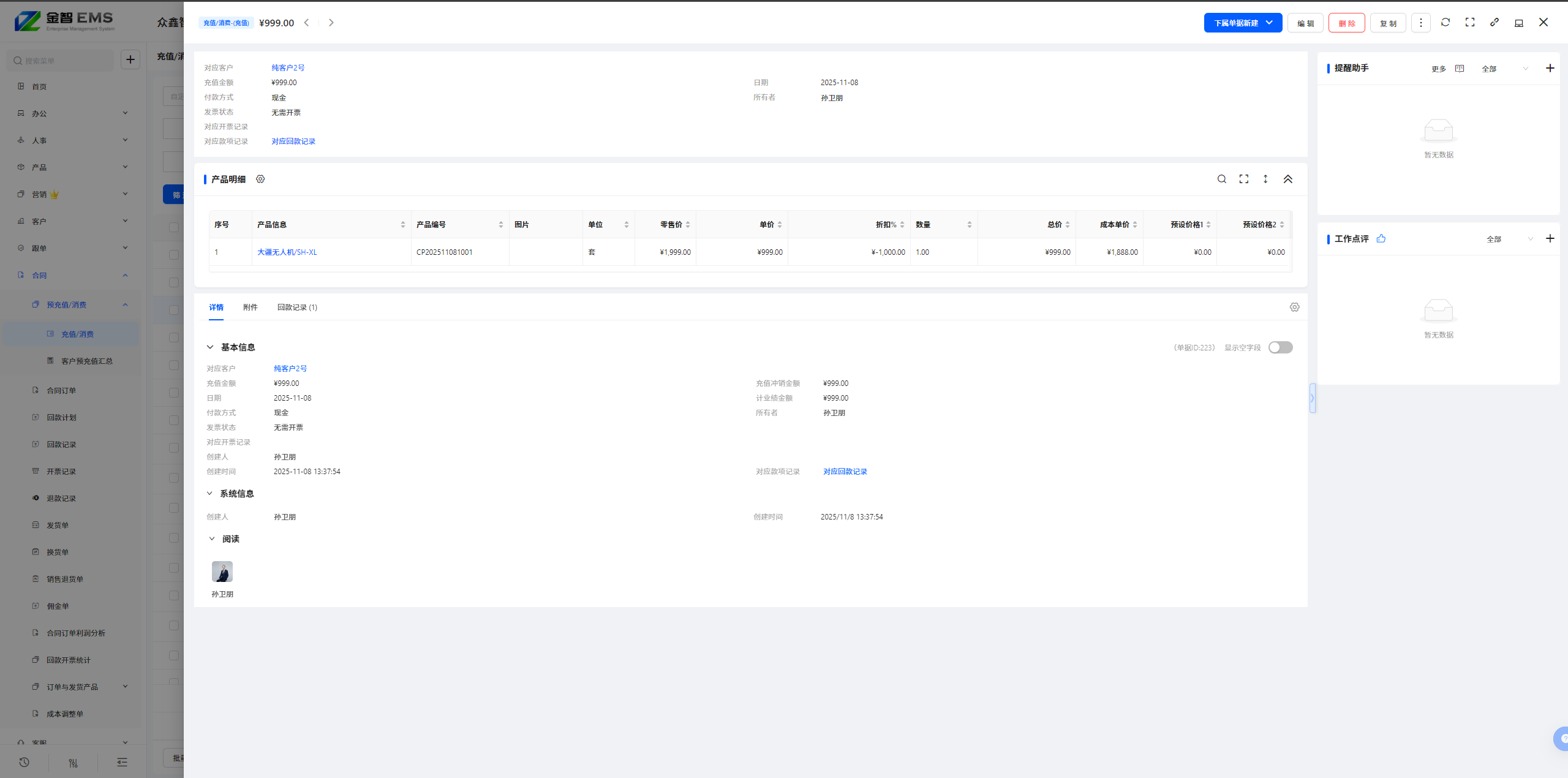Click the search icon in 产品明细

(1221, 179)
